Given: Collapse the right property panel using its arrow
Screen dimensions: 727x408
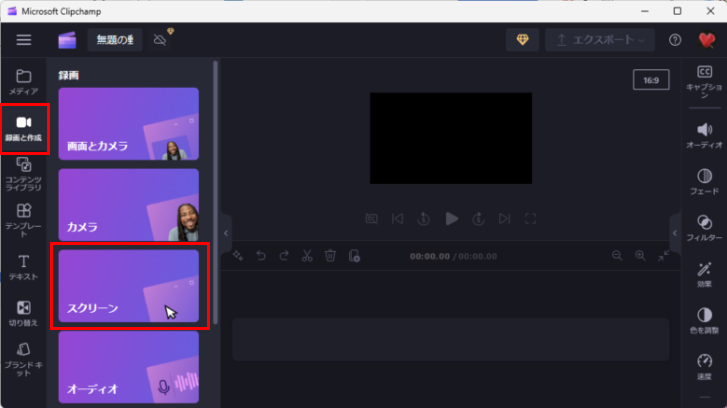Looking at the screenshot, I should (x=674, y=232).
